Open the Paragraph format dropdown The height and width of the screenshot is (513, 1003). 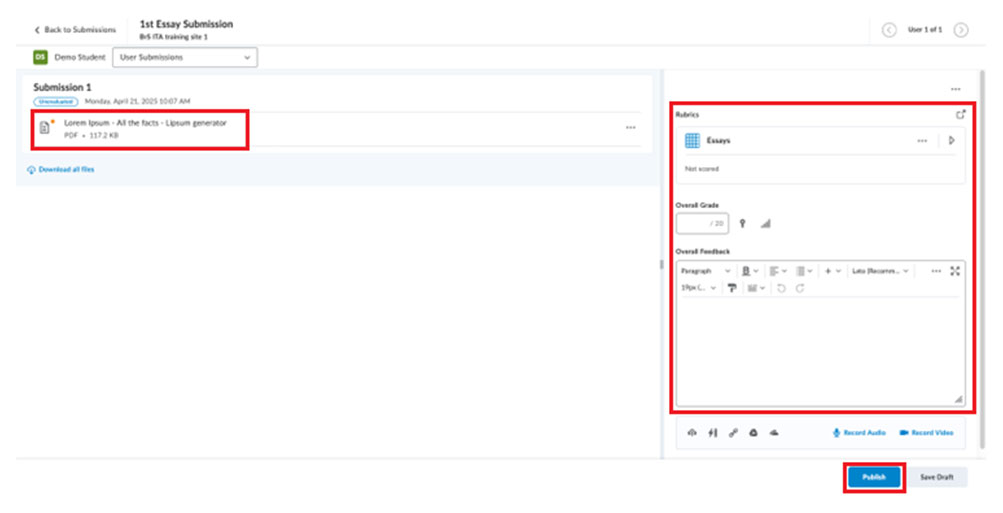click(705, 271)
